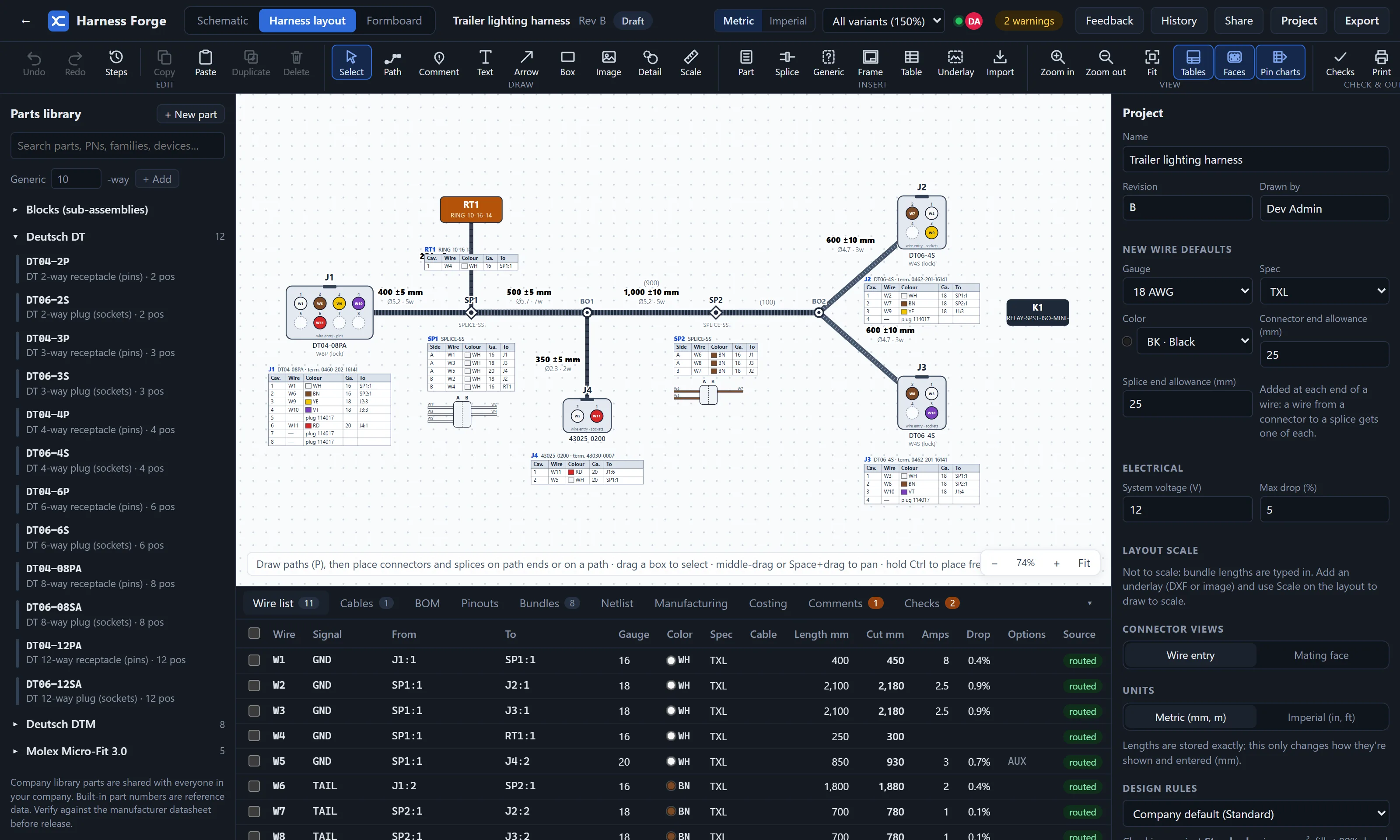Open the Import tool
The height and width of the screenshot is (840, 1400).
point(1000,62)
